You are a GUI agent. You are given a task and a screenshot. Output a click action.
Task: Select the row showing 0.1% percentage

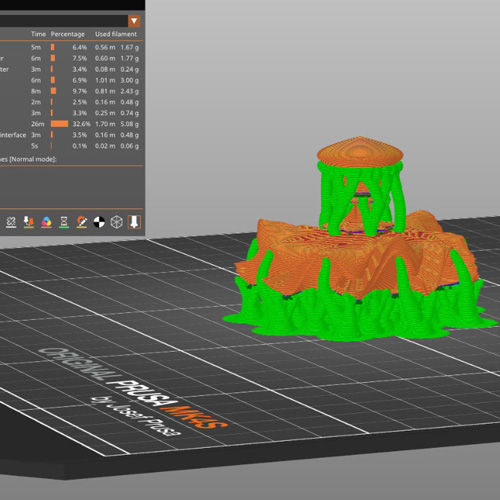[72, 146]
